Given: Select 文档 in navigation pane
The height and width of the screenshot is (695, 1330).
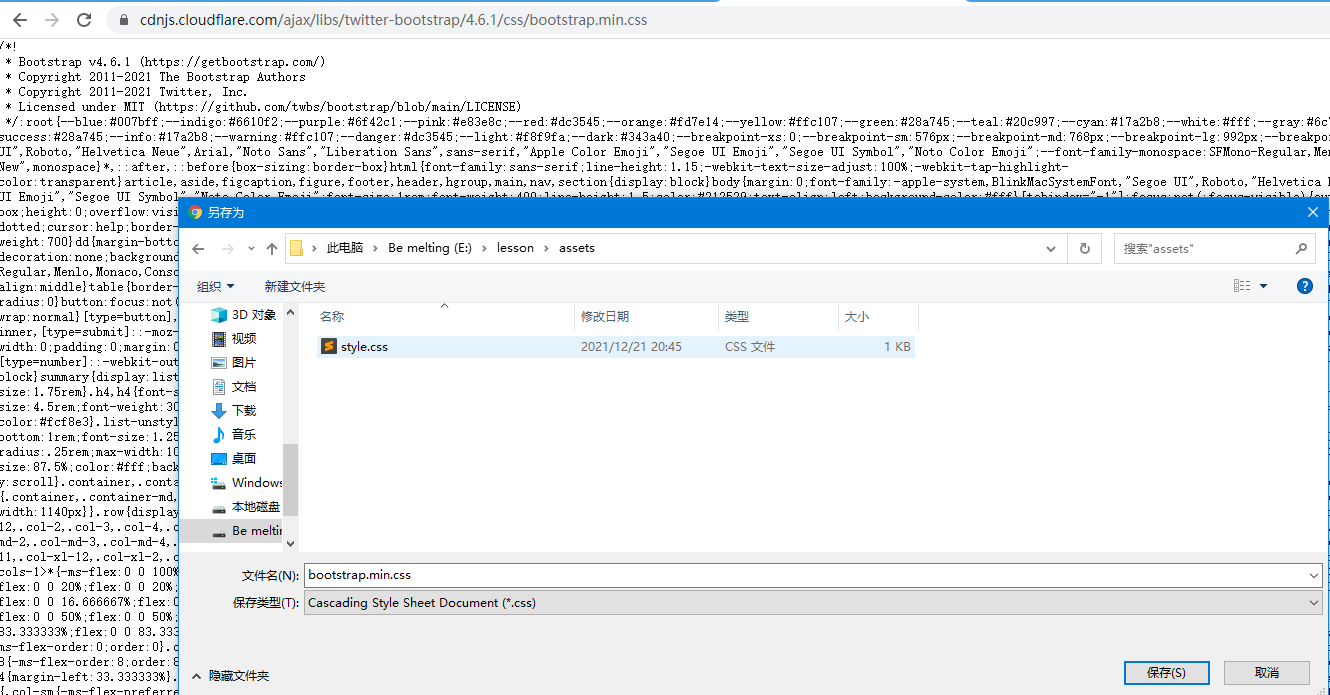Looking at the screenshot, I should coord(243,386).
